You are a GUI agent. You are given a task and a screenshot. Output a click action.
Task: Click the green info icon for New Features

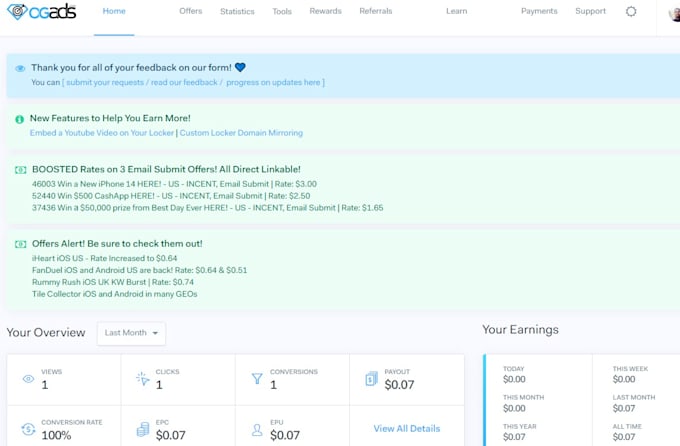[20, 119]
